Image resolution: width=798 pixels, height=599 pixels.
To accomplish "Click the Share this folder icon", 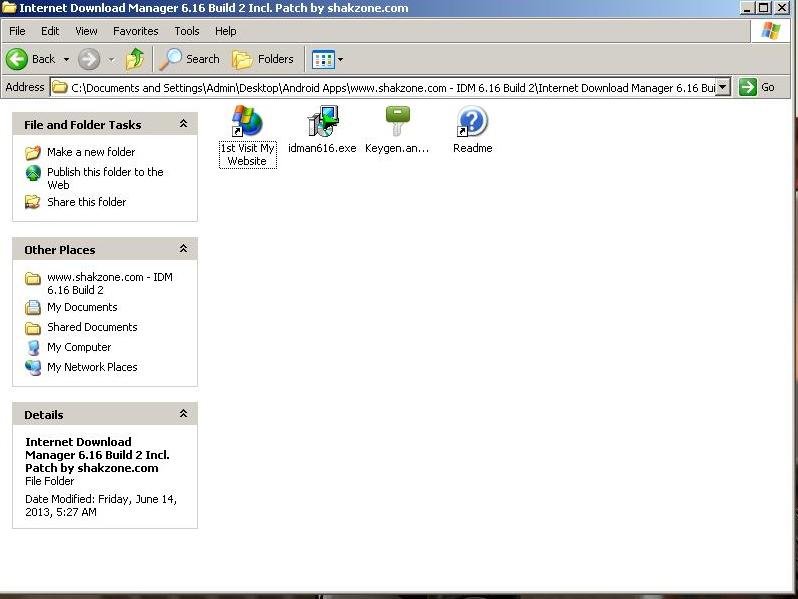I will pyautogui.click(x=33, y=202).
